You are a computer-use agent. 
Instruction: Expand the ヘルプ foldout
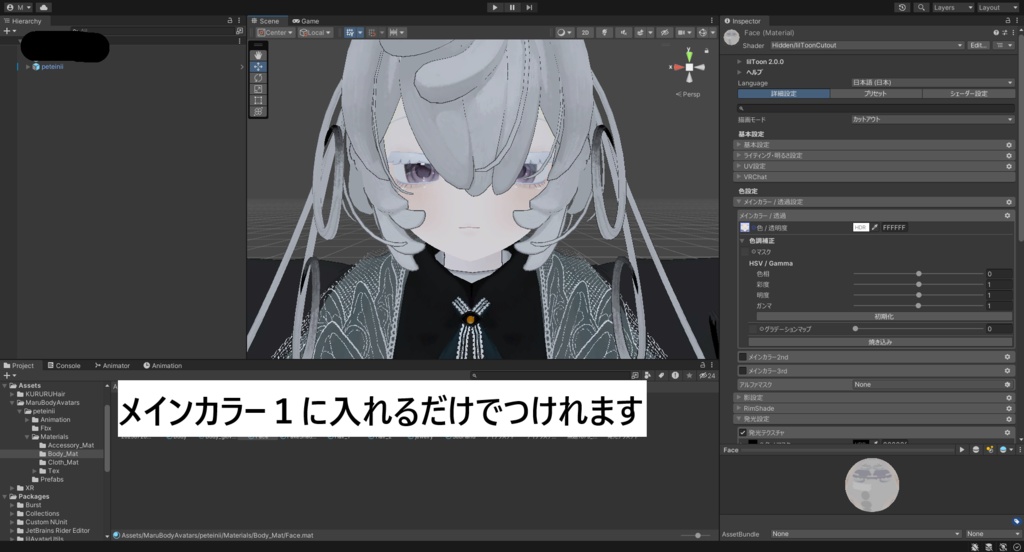point(739,72)
